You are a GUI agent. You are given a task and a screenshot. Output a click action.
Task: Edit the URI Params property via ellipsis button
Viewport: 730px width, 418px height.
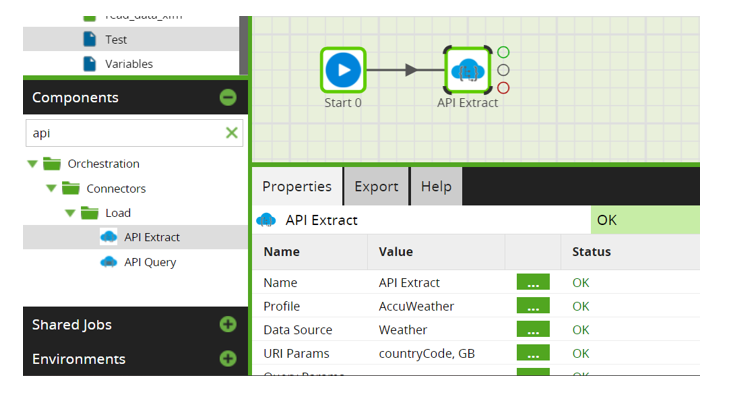click(x=533, y=353)
